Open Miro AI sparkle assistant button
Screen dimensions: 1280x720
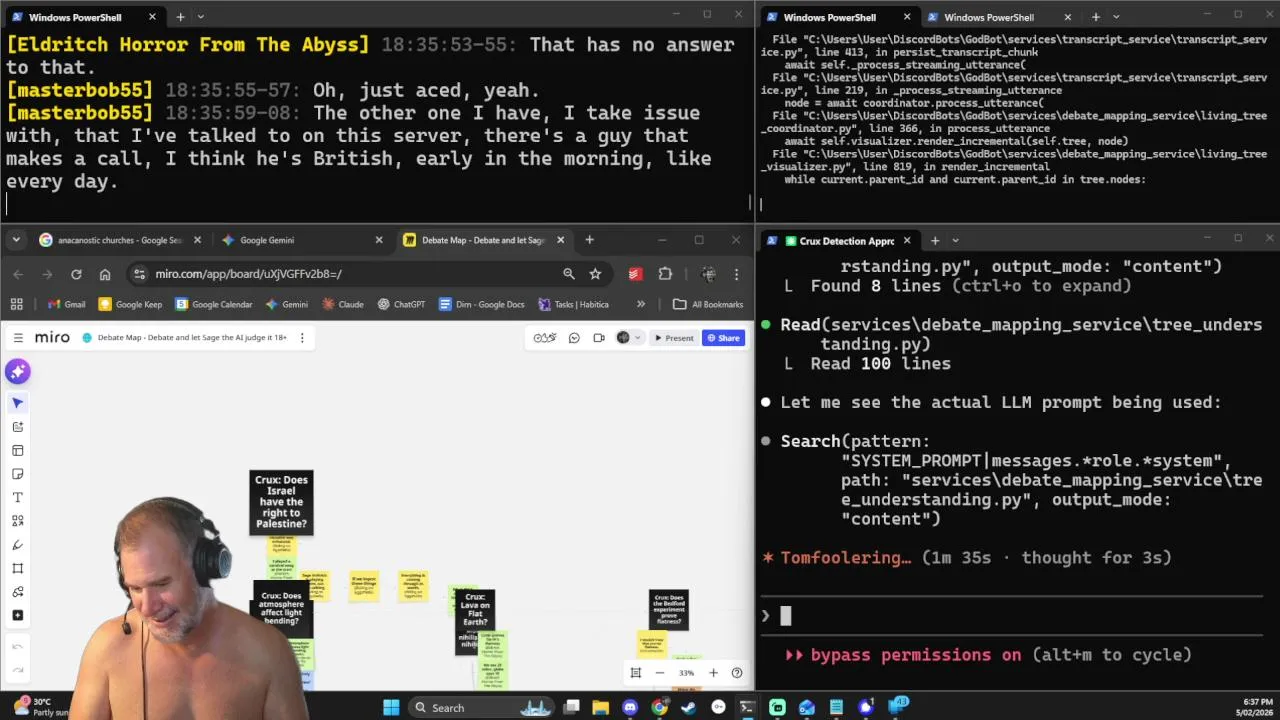coord(17,372)
